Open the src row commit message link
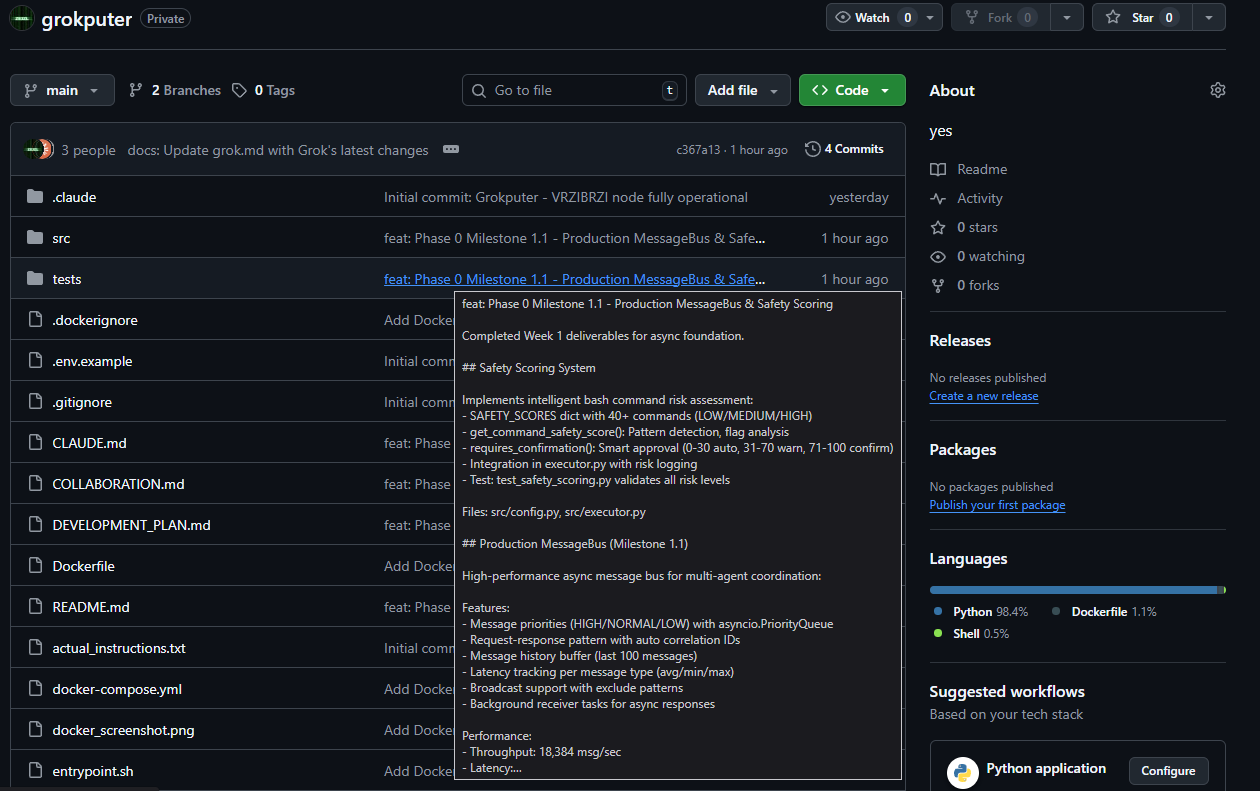1260x791 pixels. click(x=575, y=238)
